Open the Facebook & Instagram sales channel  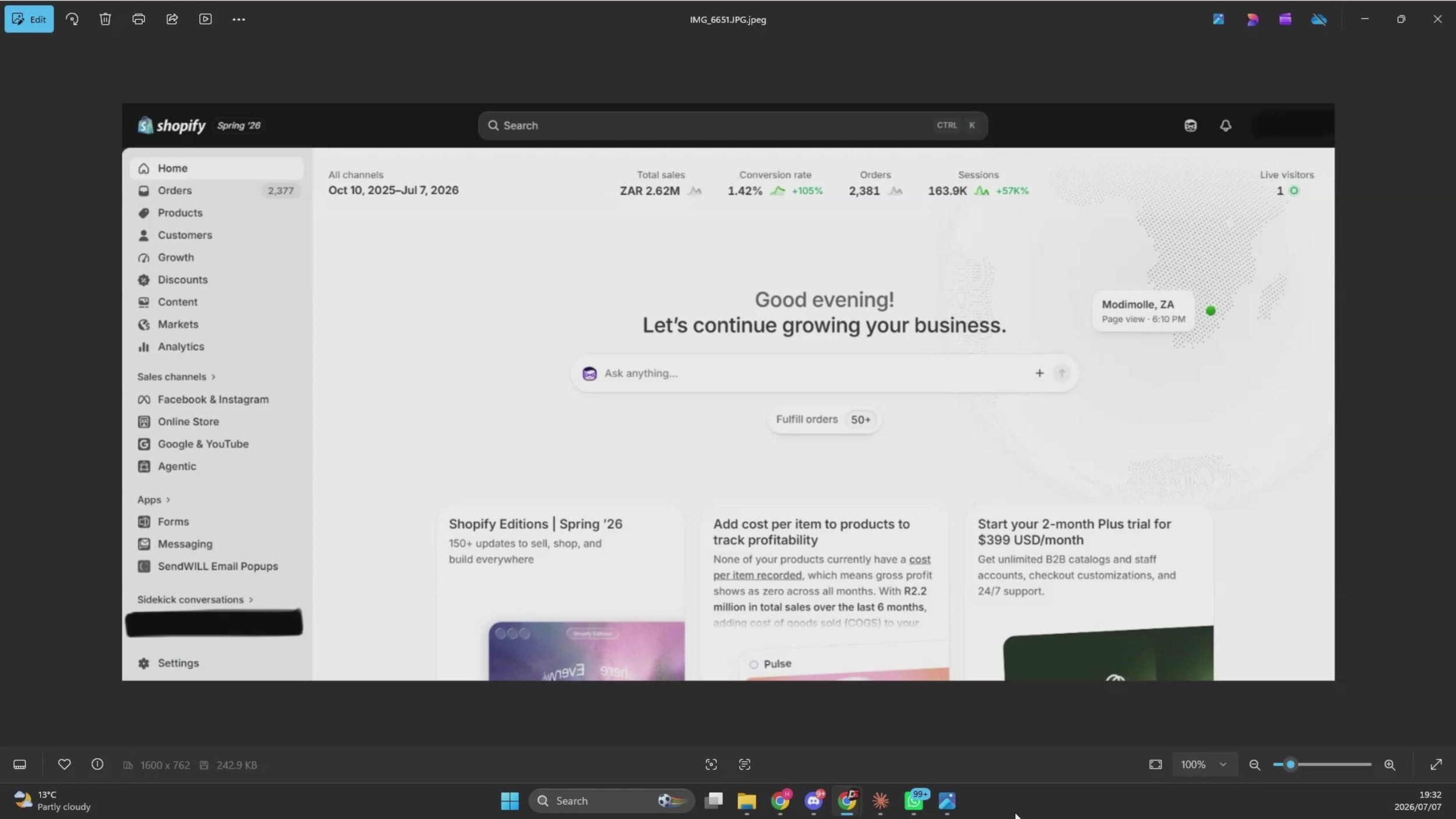click(x=216, y=400)
